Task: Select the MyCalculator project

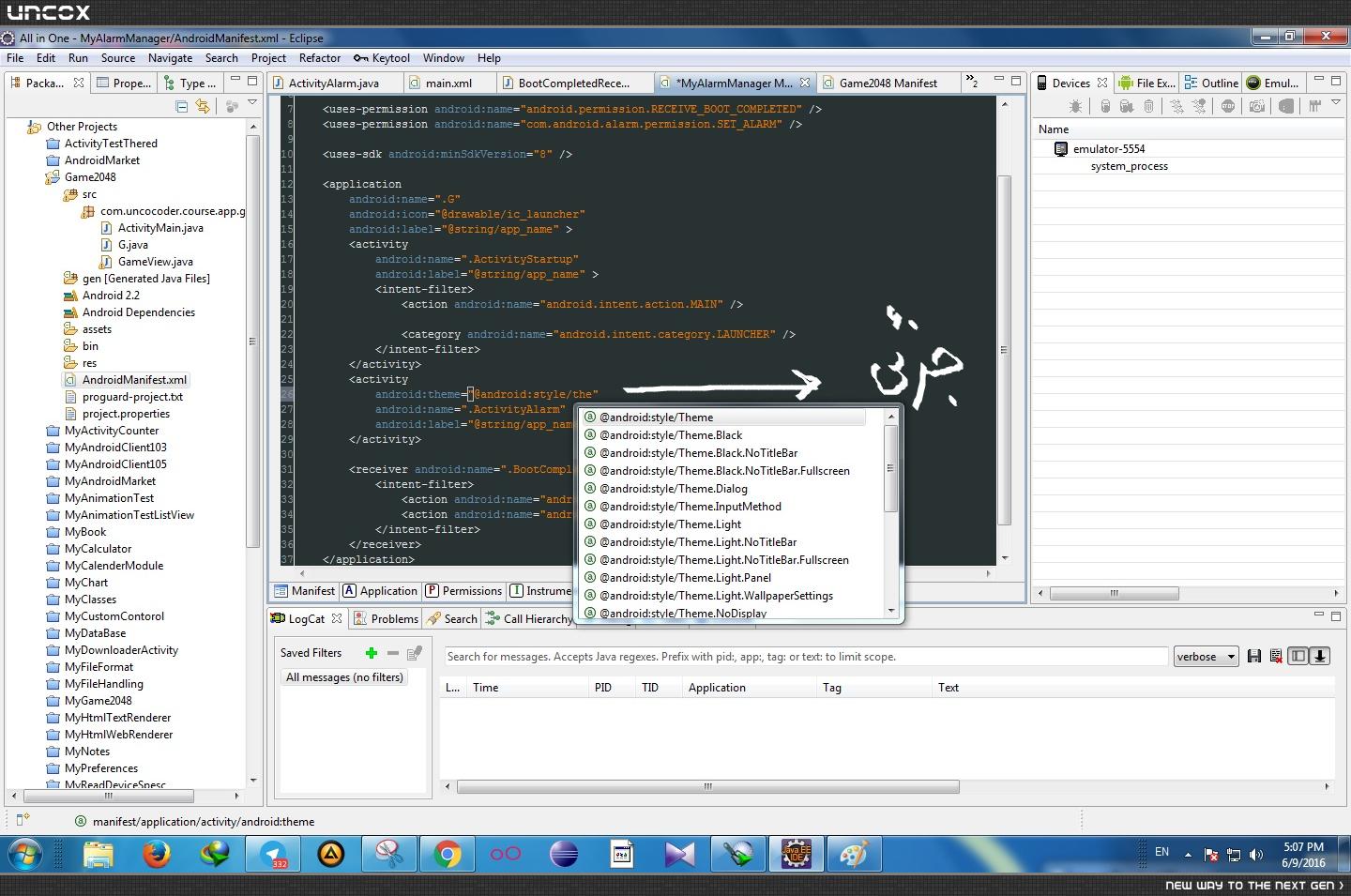Action: tap(98, 549)
